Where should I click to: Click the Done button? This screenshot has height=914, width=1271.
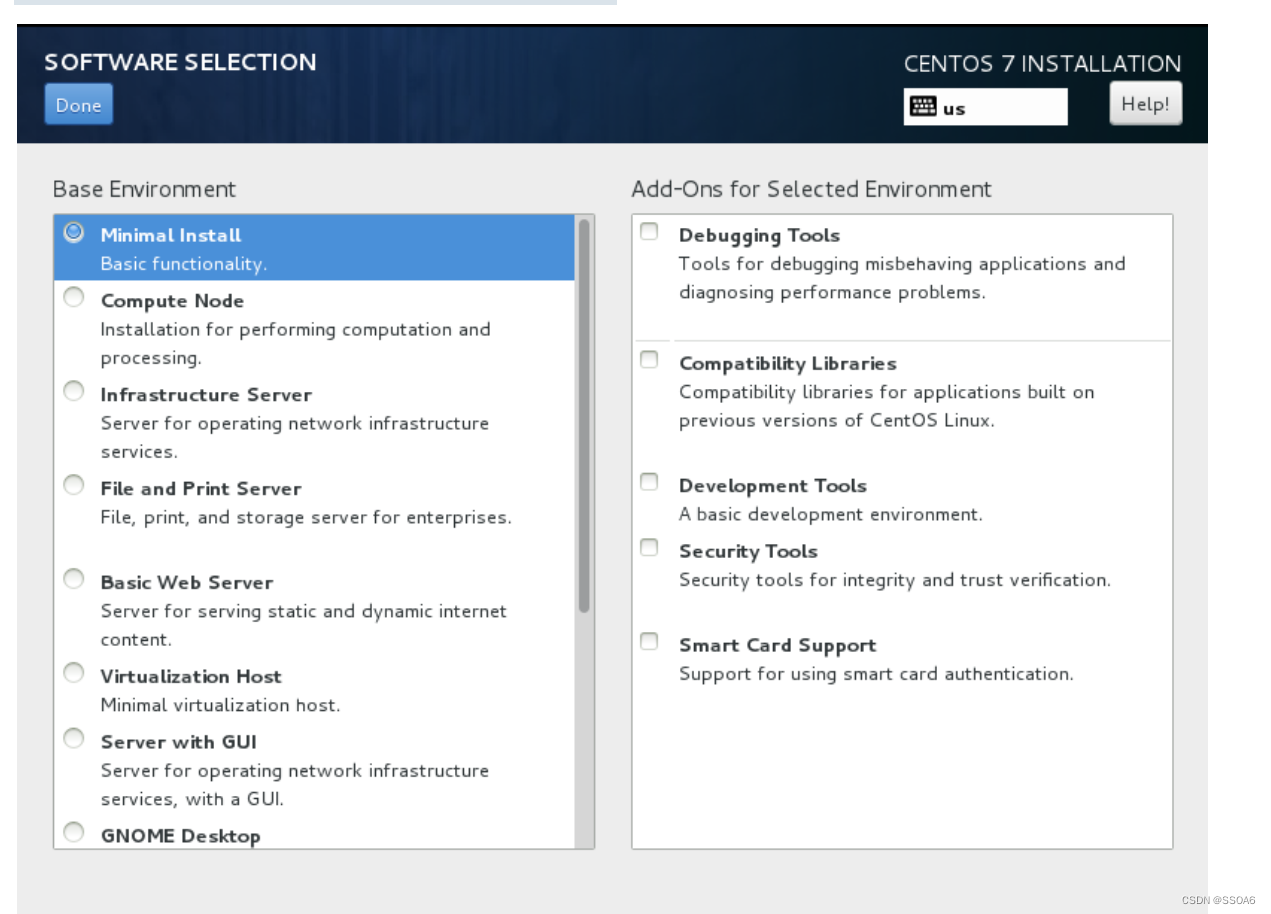78,104
